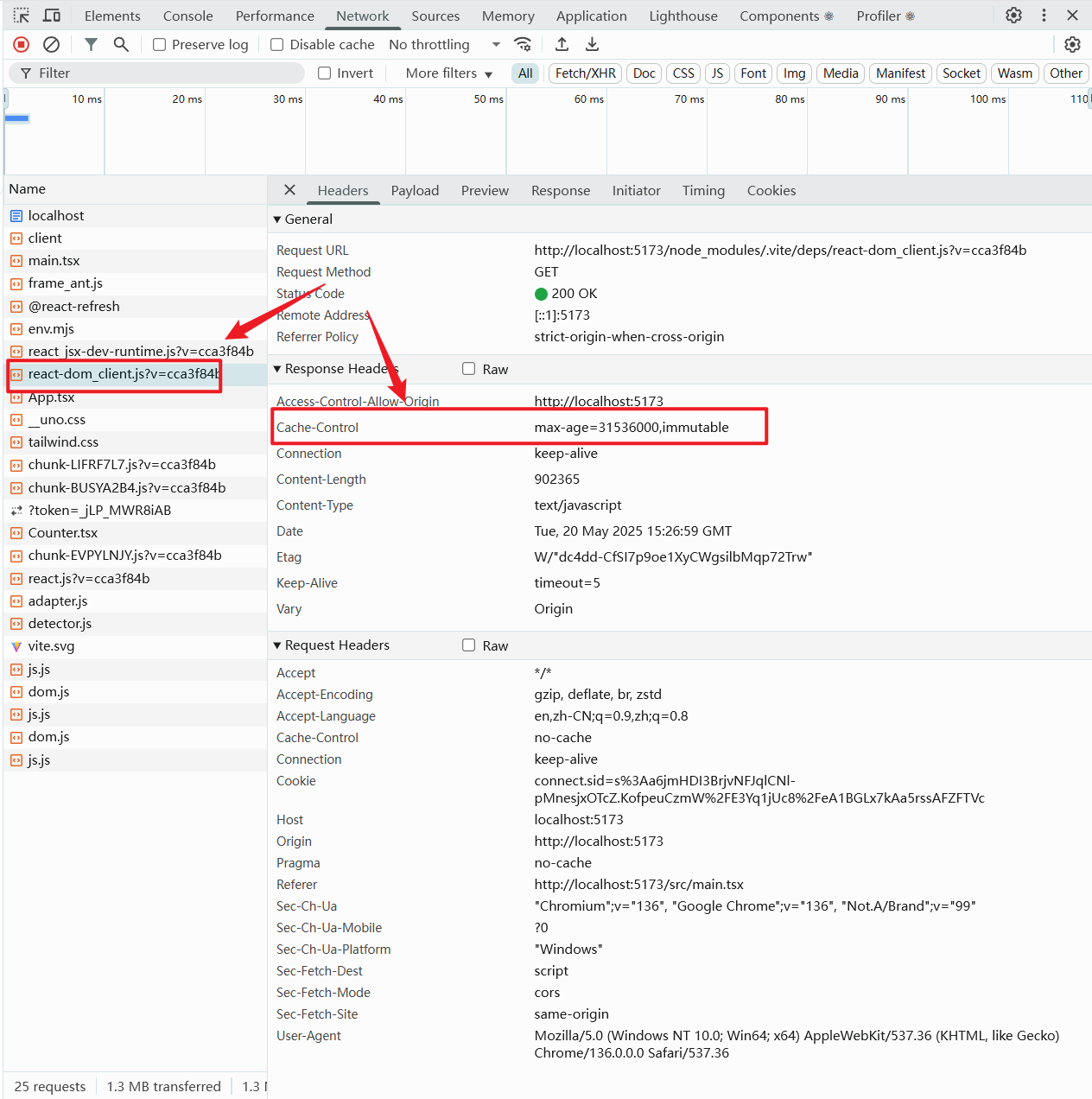Open the Preview tab
The height and width of the screenshot is (1099, 1092).
click(x=485, y=190)
